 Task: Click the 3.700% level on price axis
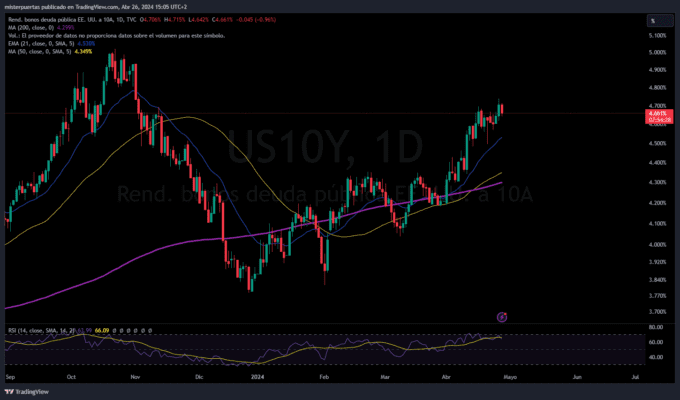[657, 296]
